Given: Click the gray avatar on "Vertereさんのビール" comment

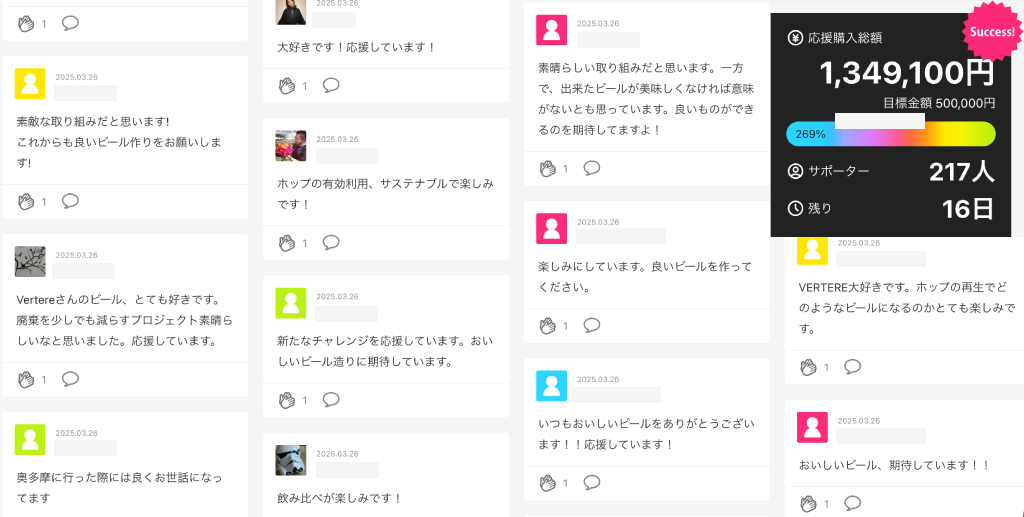Looking at the screenshot, I should 30,261.
